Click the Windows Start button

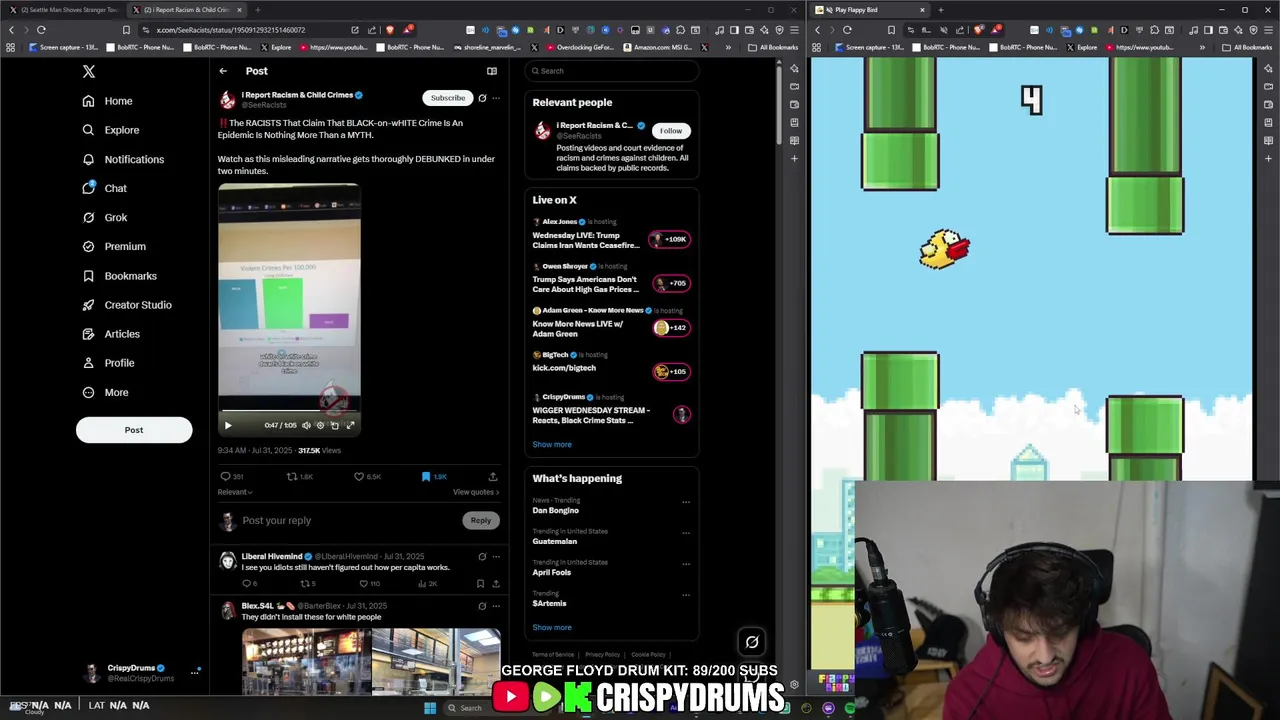430,708
